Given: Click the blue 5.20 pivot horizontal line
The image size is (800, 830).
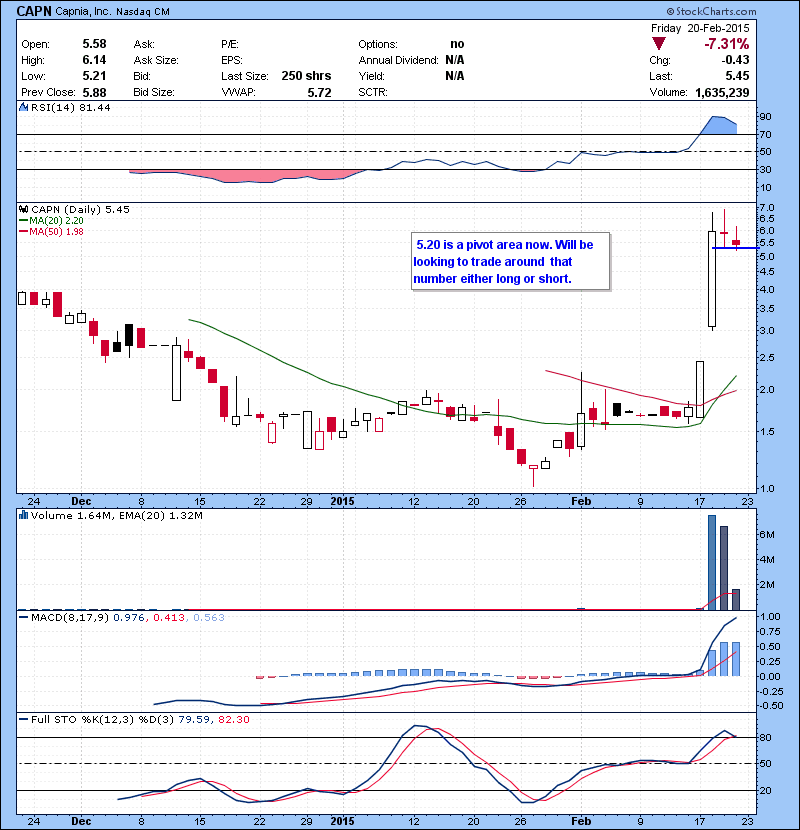Looking at the screenshot, I should pos(735,248).
